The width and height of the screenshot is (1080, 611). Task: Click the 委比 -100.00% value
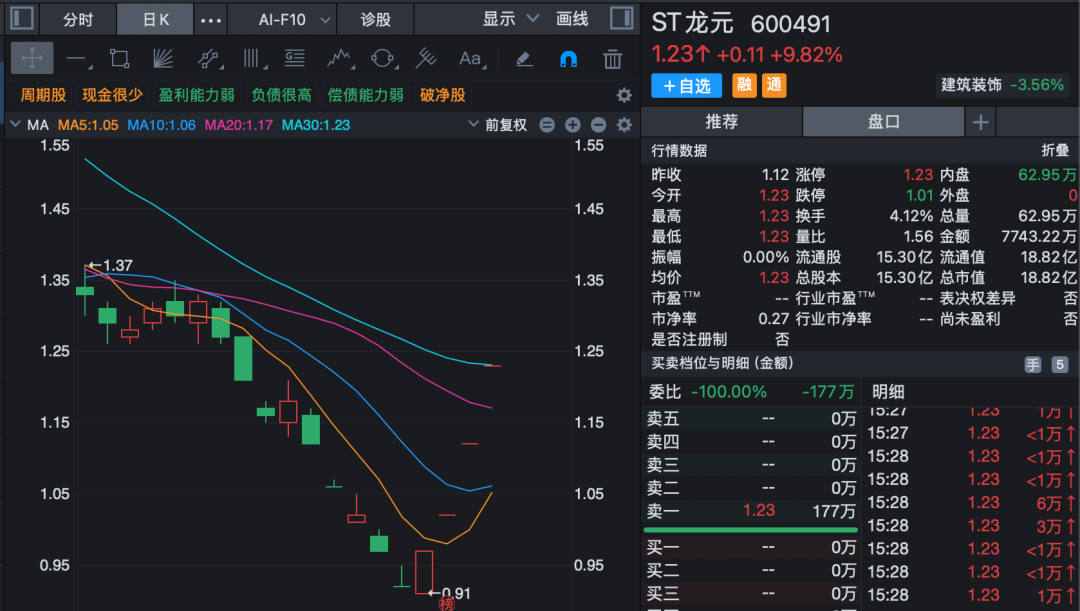pos(728,392)
